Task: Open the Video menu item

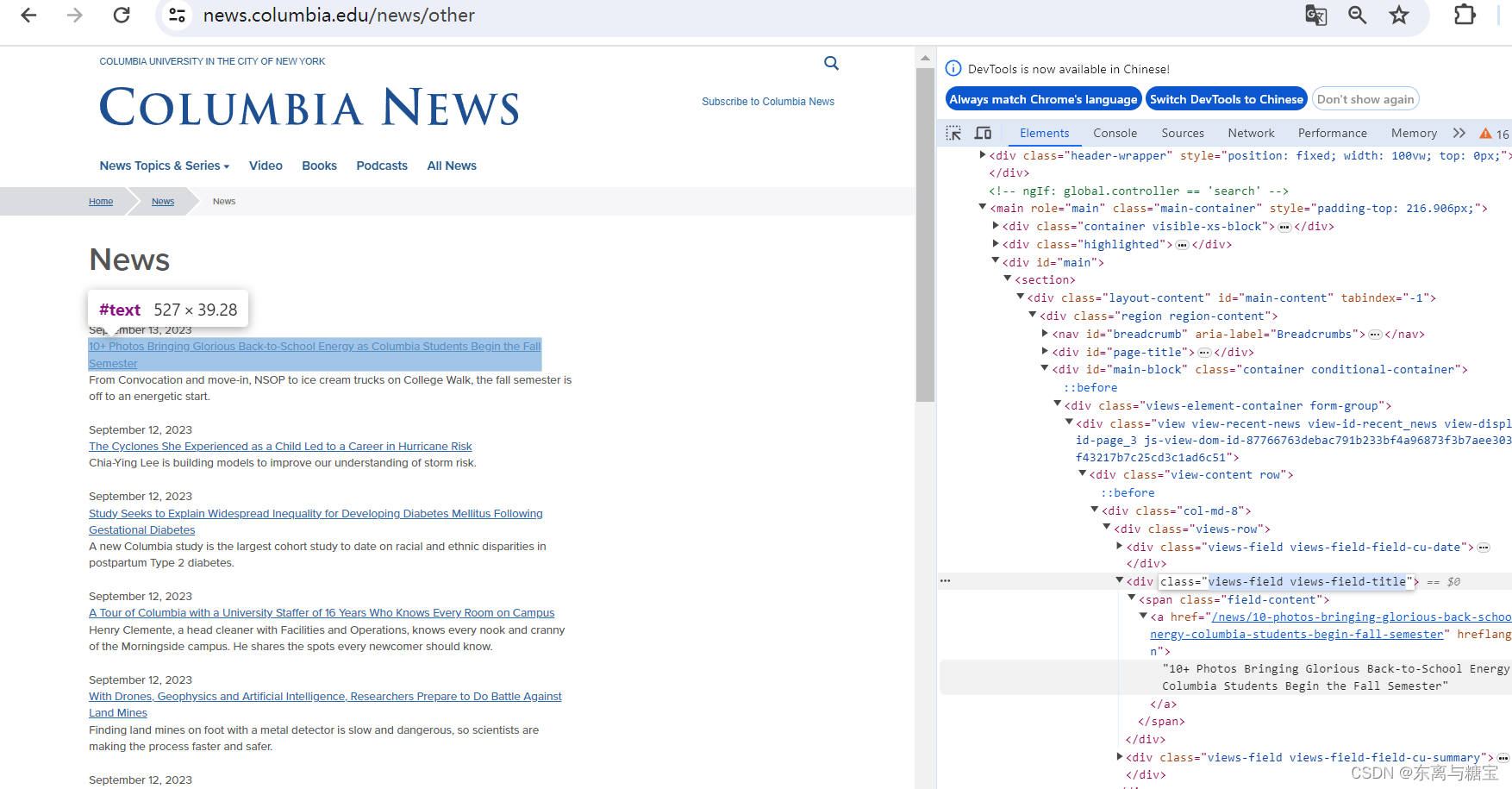Action: 266,166
